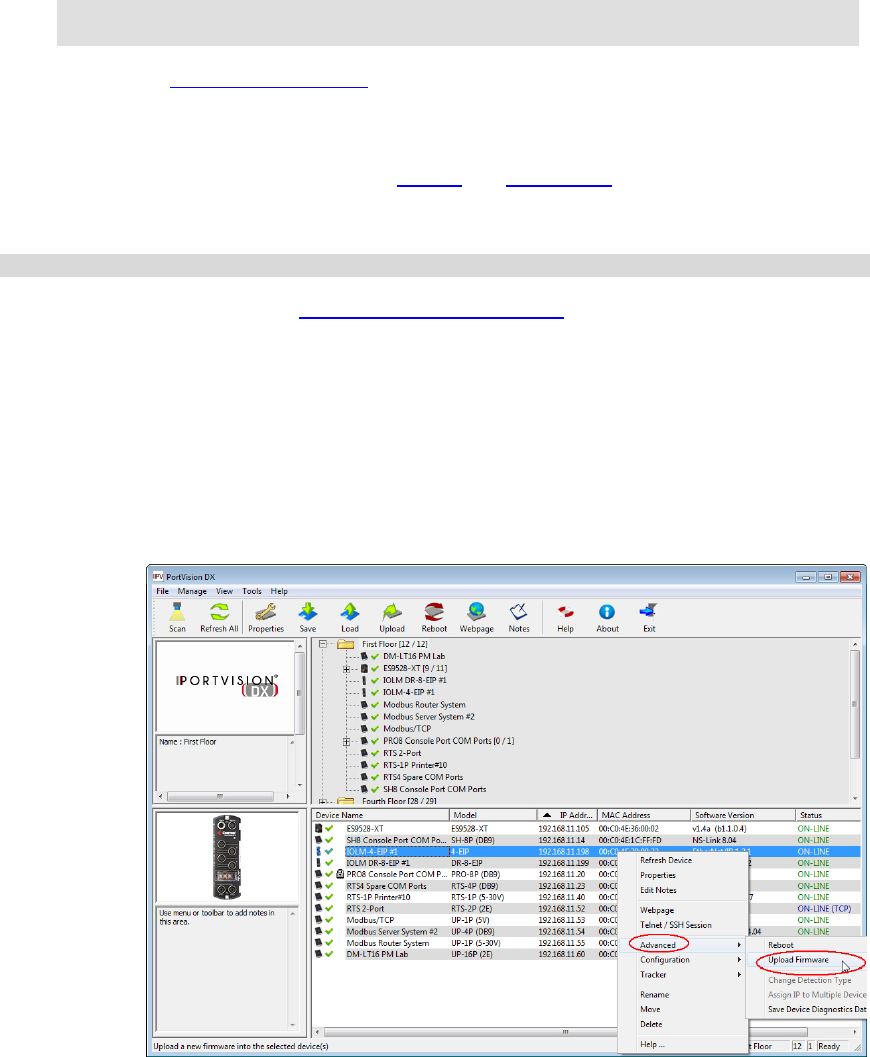
Task: Choose Upload Firmware in the submenu
Action: 807,960
